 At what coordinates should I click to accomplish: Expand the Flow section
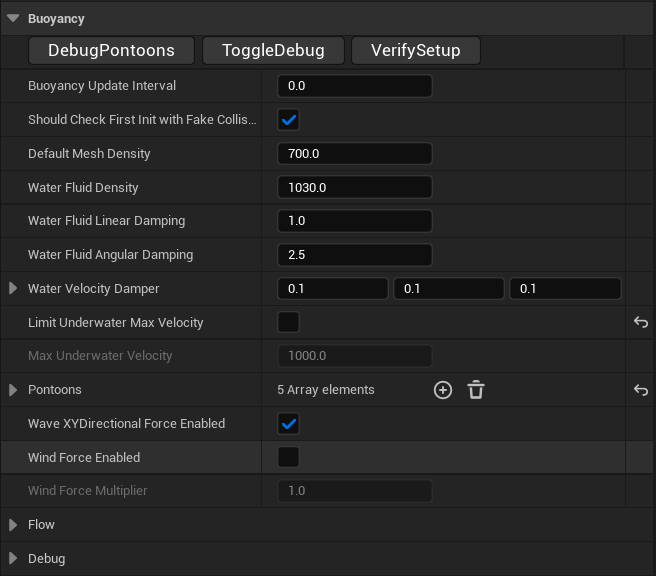pos(13,525)
